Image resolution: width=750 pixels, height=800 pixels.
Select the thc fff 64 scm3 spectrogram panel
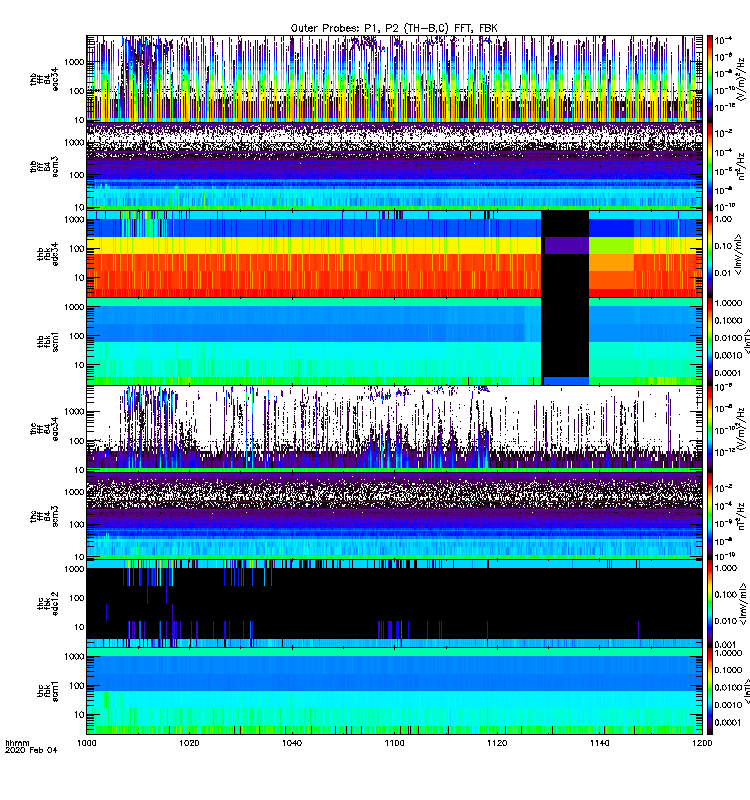coord(394,516)
